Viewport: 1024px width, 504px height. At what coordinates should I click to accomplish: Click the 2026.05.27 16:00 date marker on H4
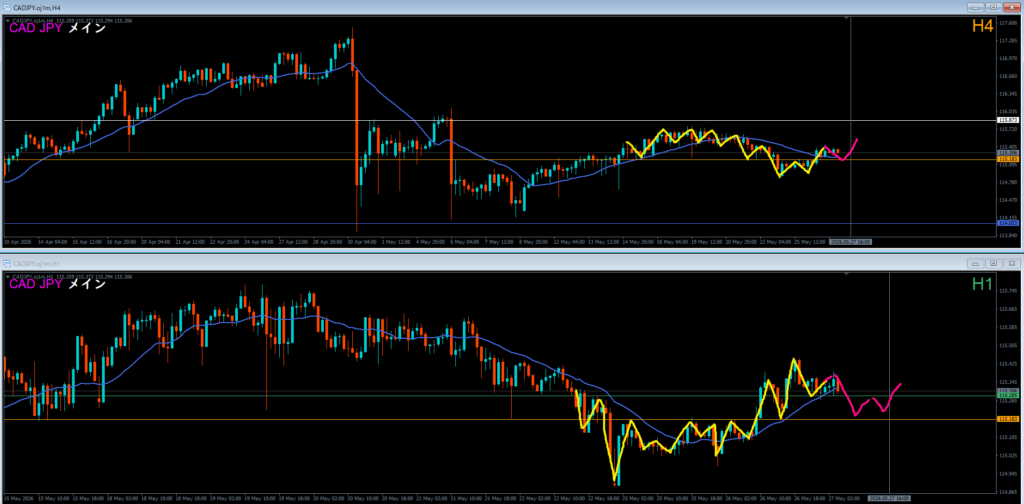coord(851,241)
